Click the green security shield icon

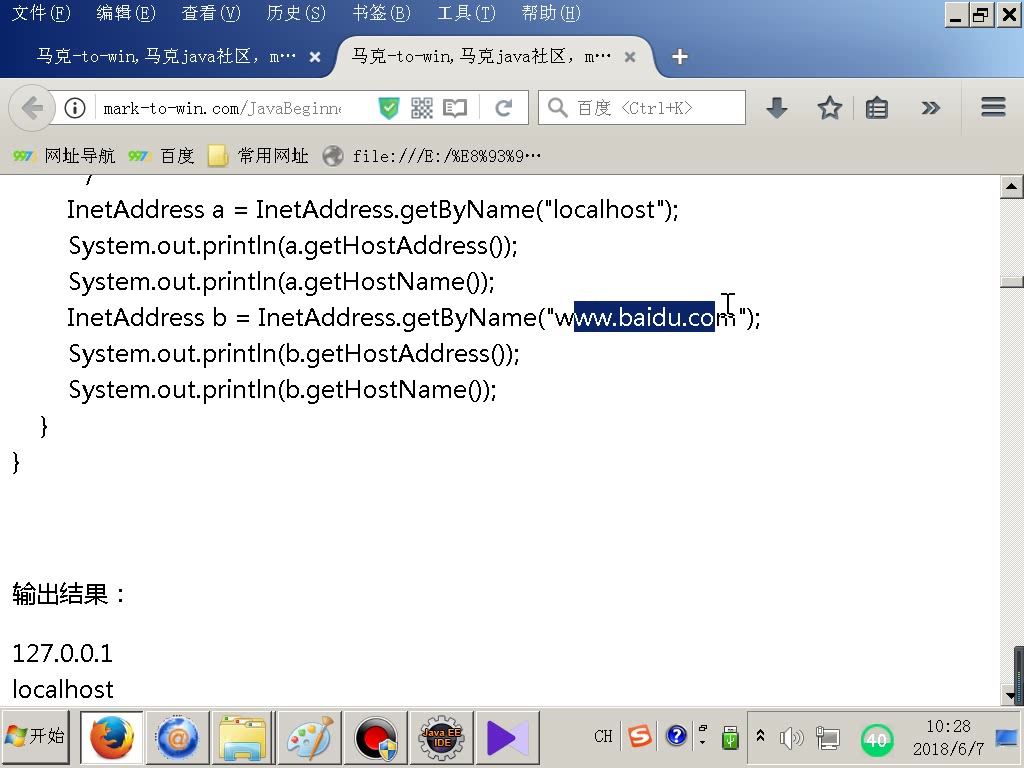coord(388,107)
